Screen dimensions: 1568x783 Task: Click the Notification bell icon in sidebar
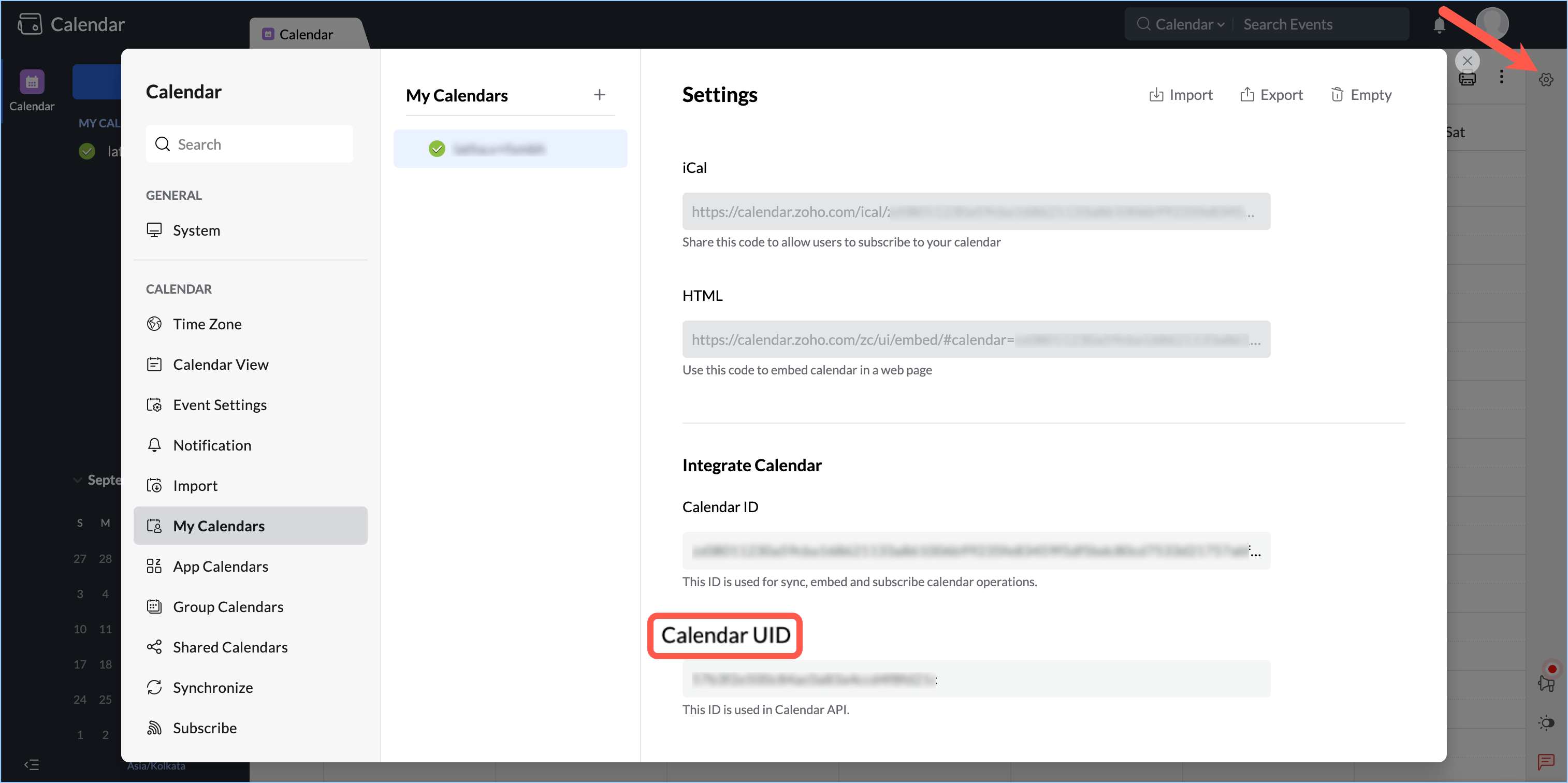pos(154,445)
